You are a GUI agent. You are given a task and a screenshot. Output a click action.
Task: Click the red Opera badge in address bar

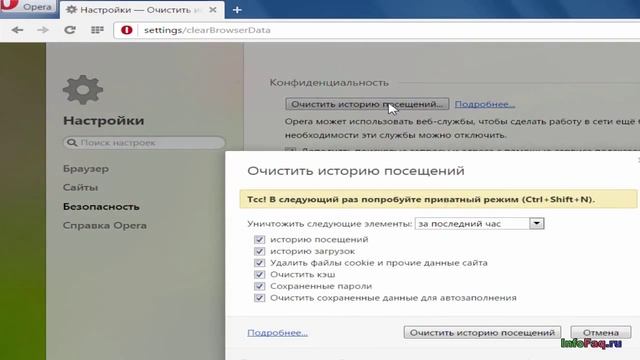[x=127, y=30]
